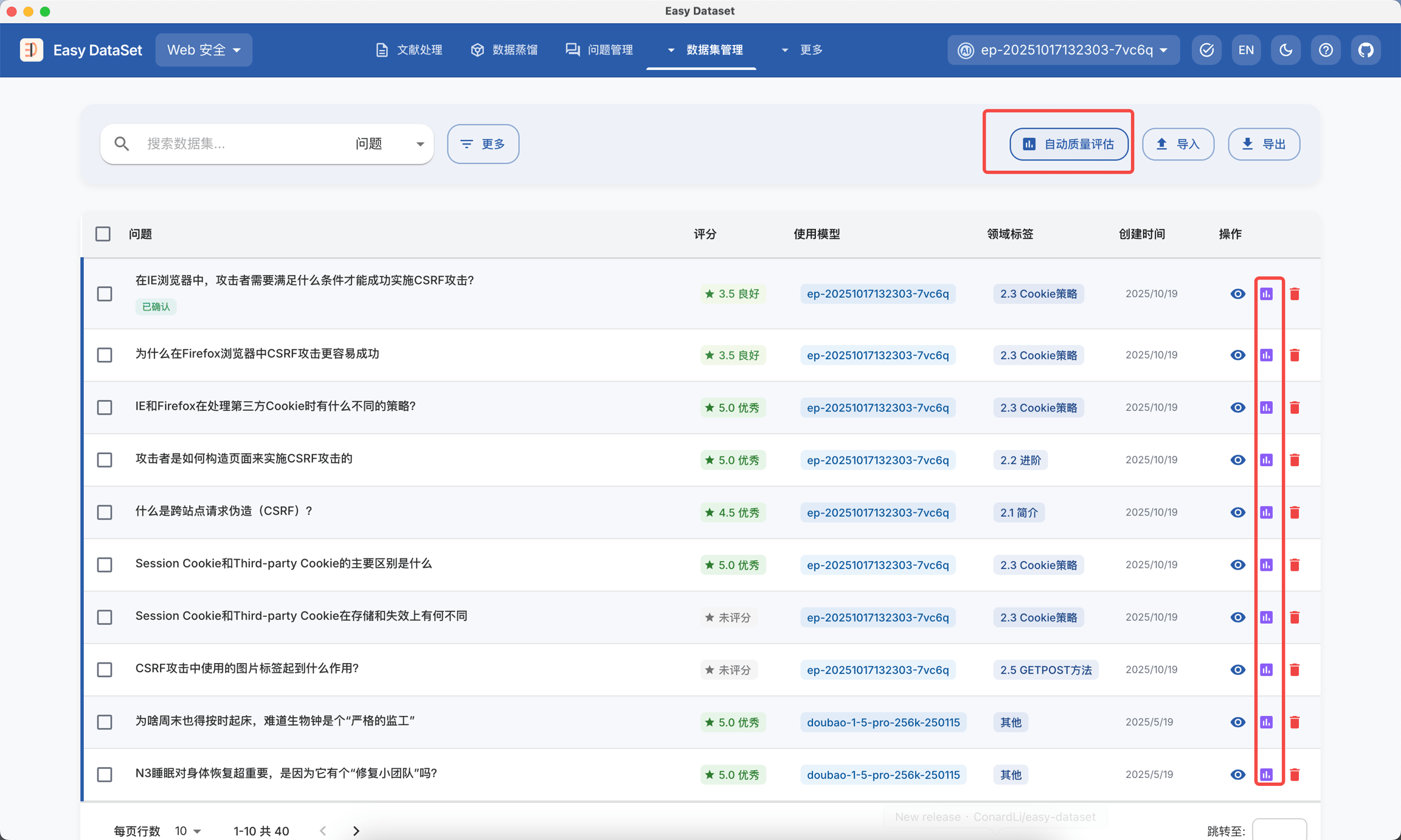Toggle dark mode moon icon

point(1285,50)
